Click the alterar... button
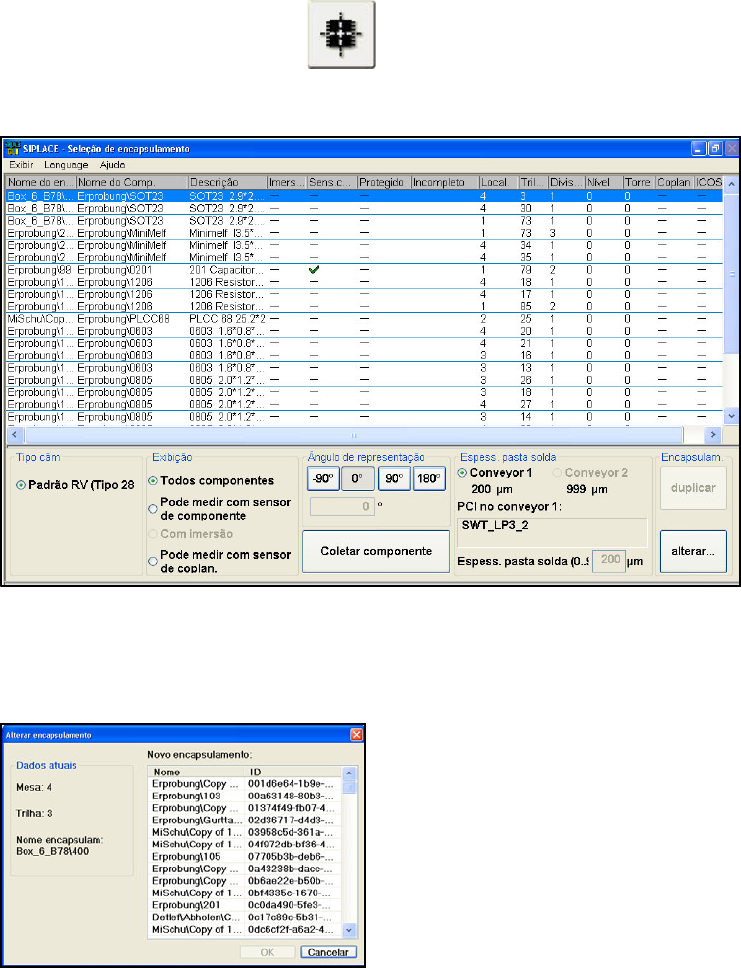The image size is (741, 968). pos(693,552)
